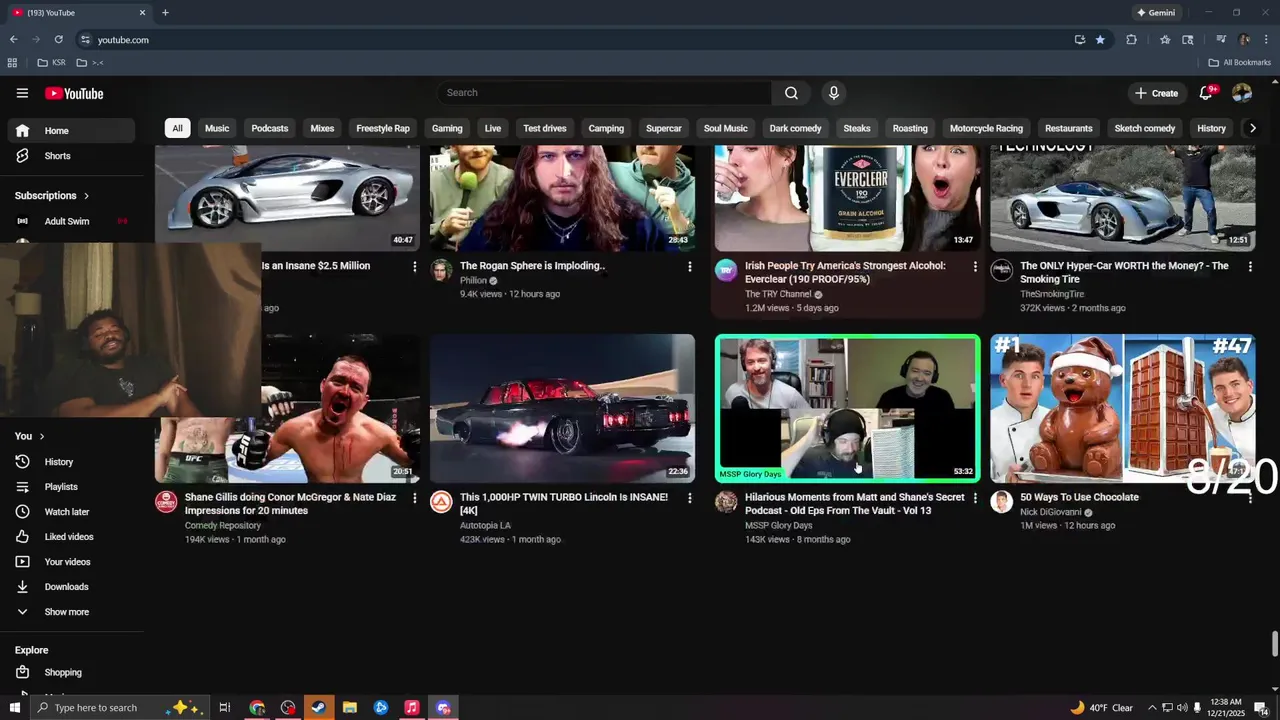Open Chrome three-dot menu
The width and height of the screenshot is (1280, 720).
[1265, 40]
